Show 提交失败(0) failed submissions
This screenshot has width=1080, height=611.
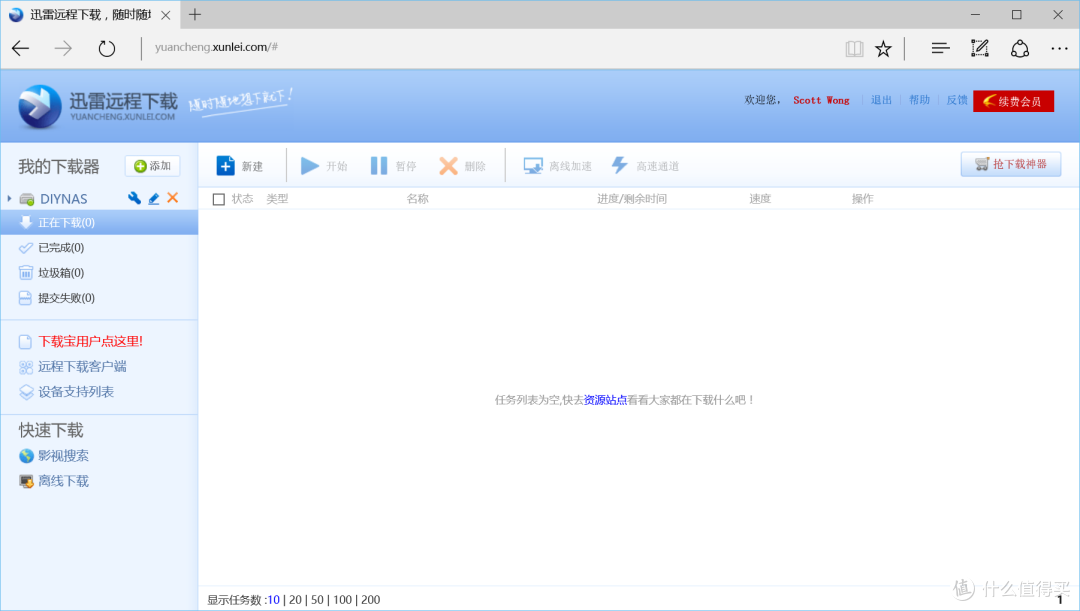[66, 298]
